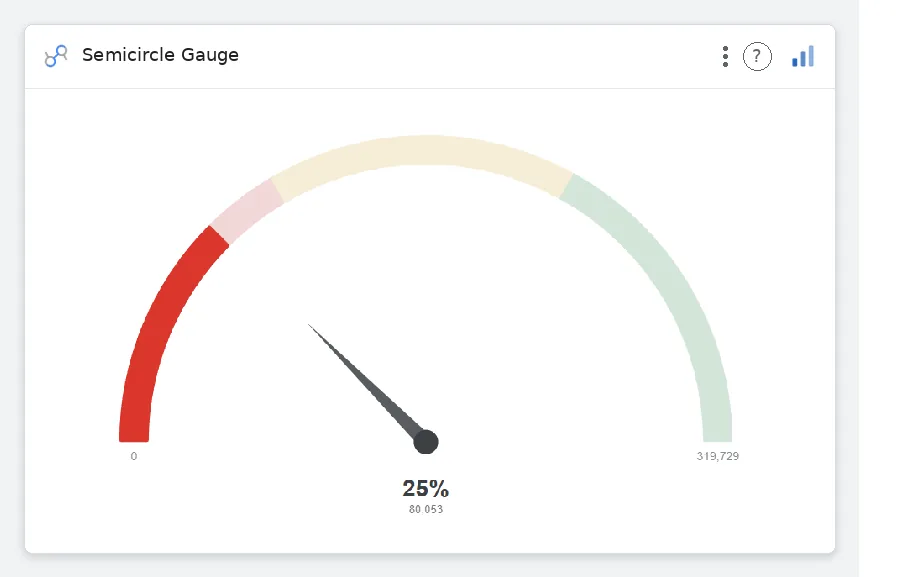Select the Semicircle Gauge title

pos(160,55)
